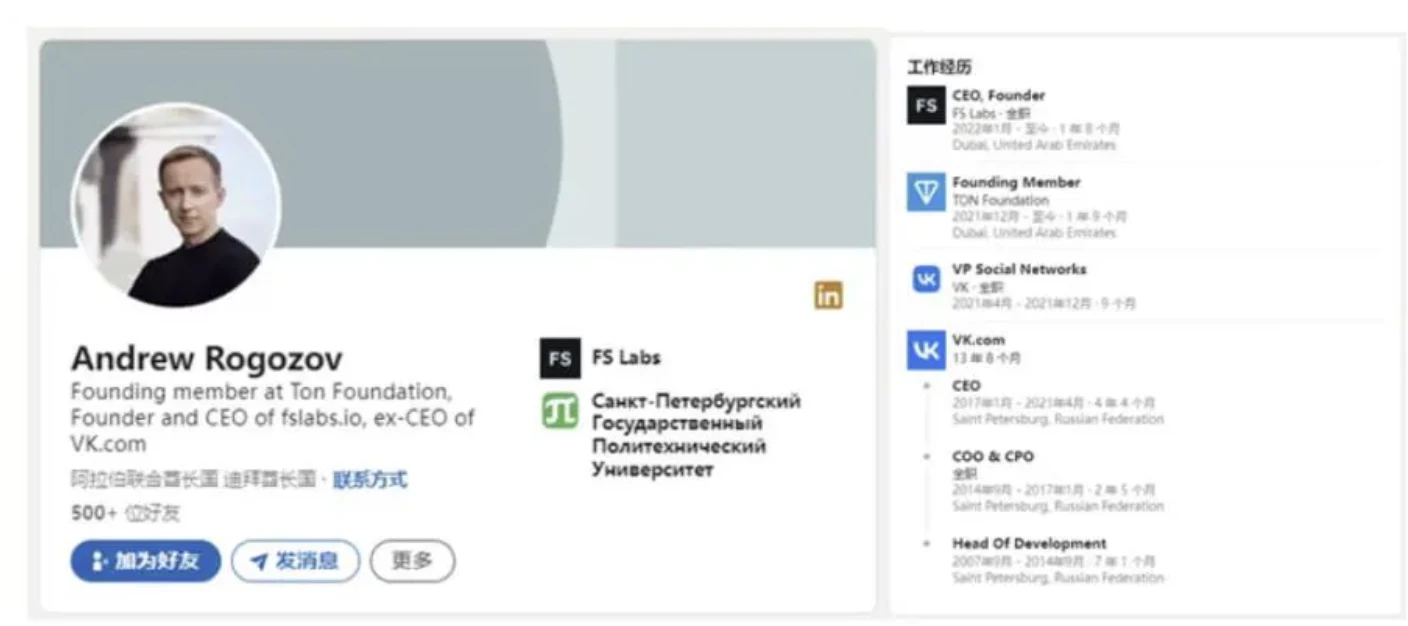Image resolution: width=1408 pixels, height=626 pixels.
Task: Open the 联系方式 contact info link
Action: (x=370, y=479)
